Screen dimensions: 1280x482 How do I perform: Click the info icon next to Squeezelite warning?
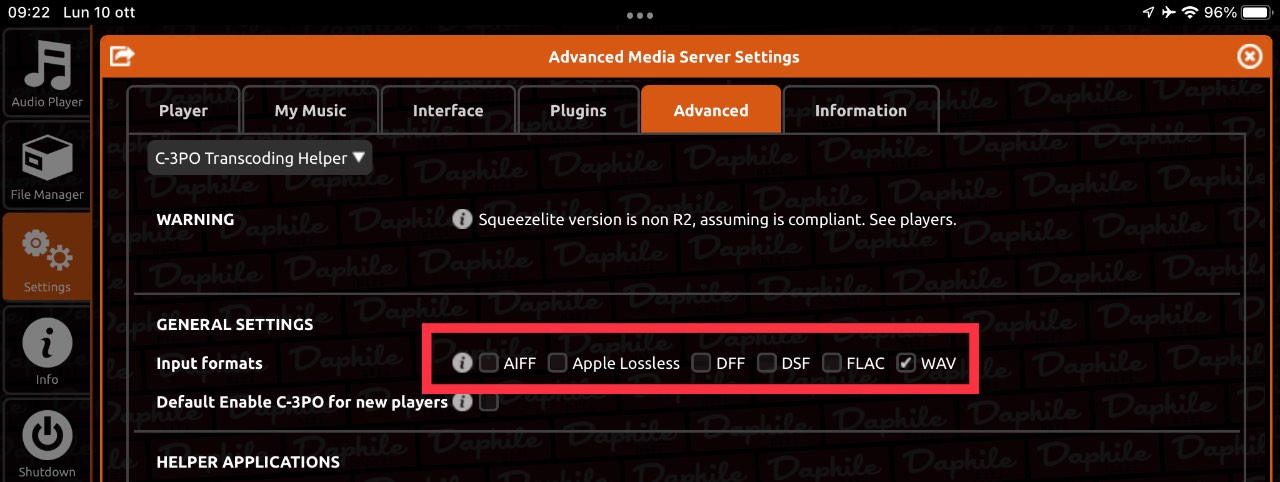pos(461,219)
